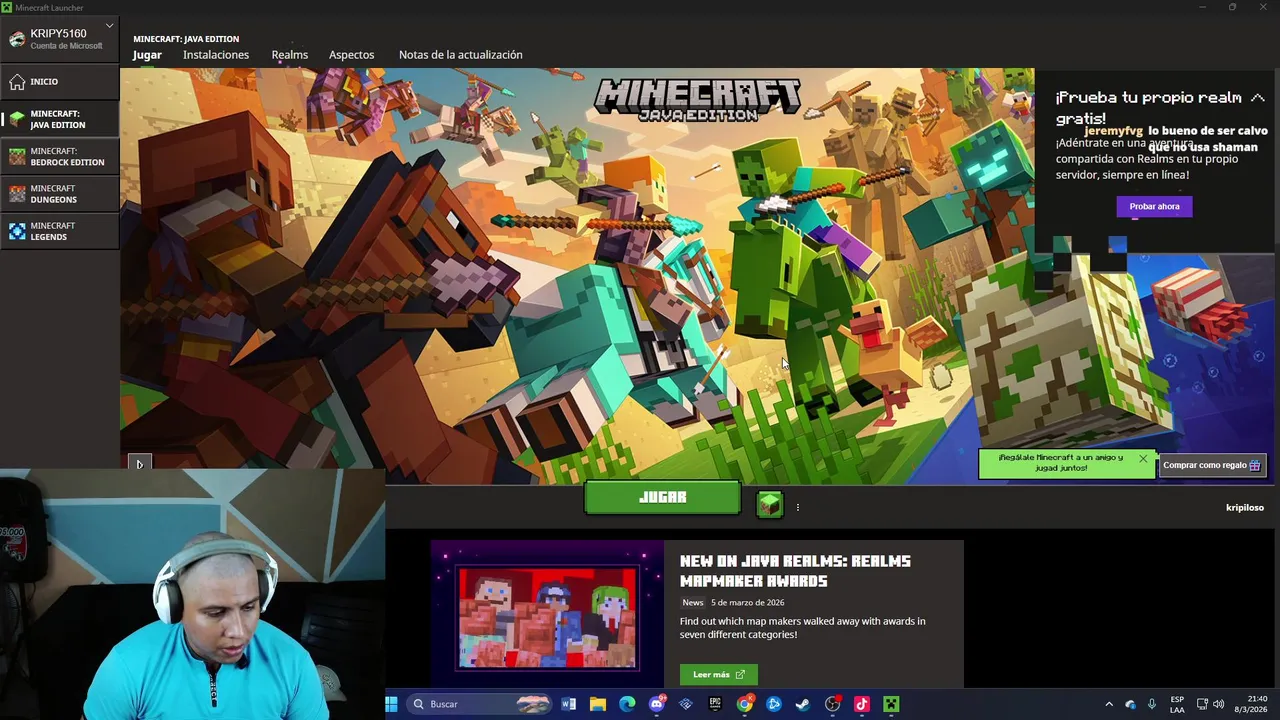1280x720 pixels.
Task: Open the three-dot options next to JUGAR
Action: pyautogui.click(x=798, y=507)
